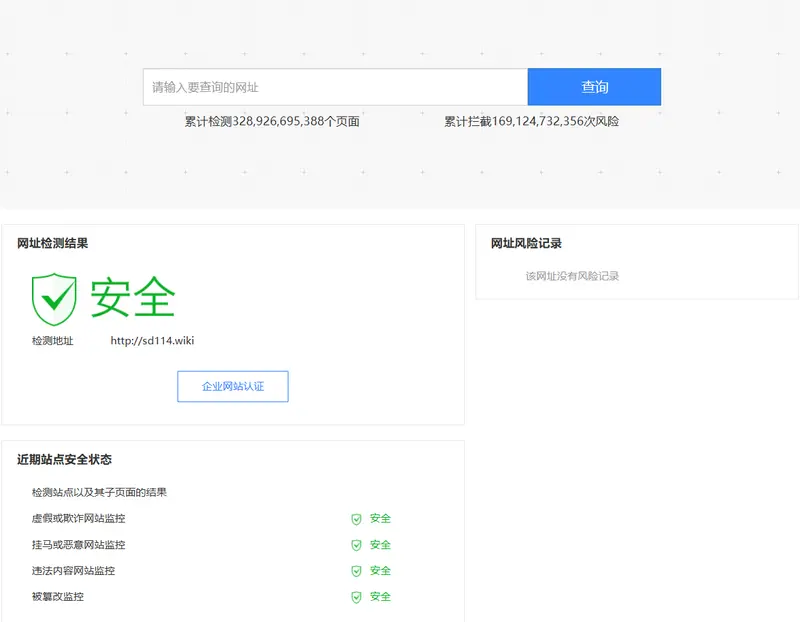Click the blue 查询 search button

pyautogui.click(x=594, y=87)
